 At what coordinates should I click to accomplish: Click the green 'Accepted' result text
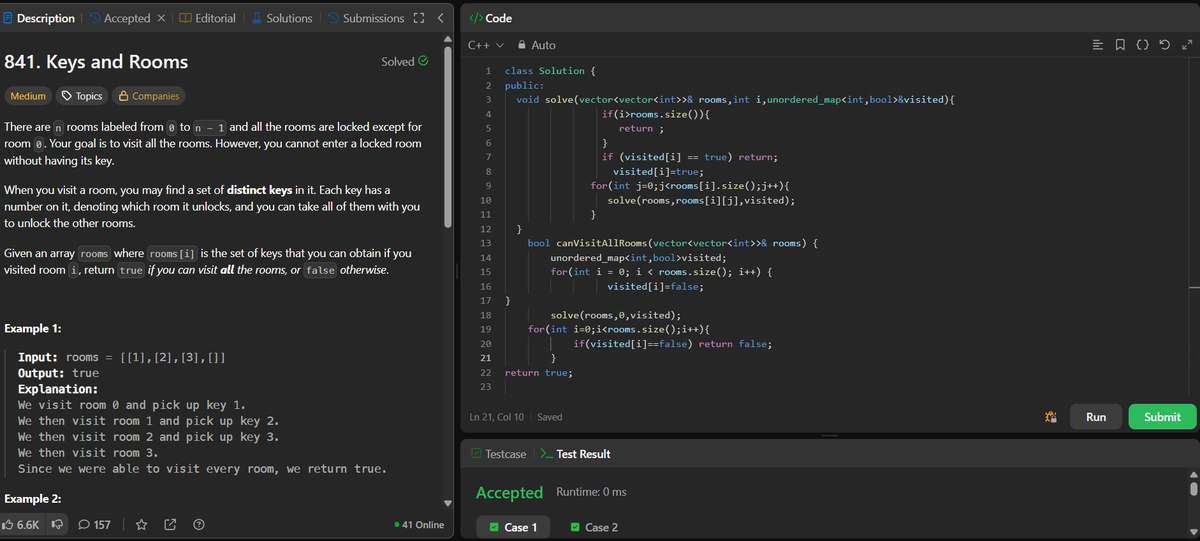coord(509,492)
